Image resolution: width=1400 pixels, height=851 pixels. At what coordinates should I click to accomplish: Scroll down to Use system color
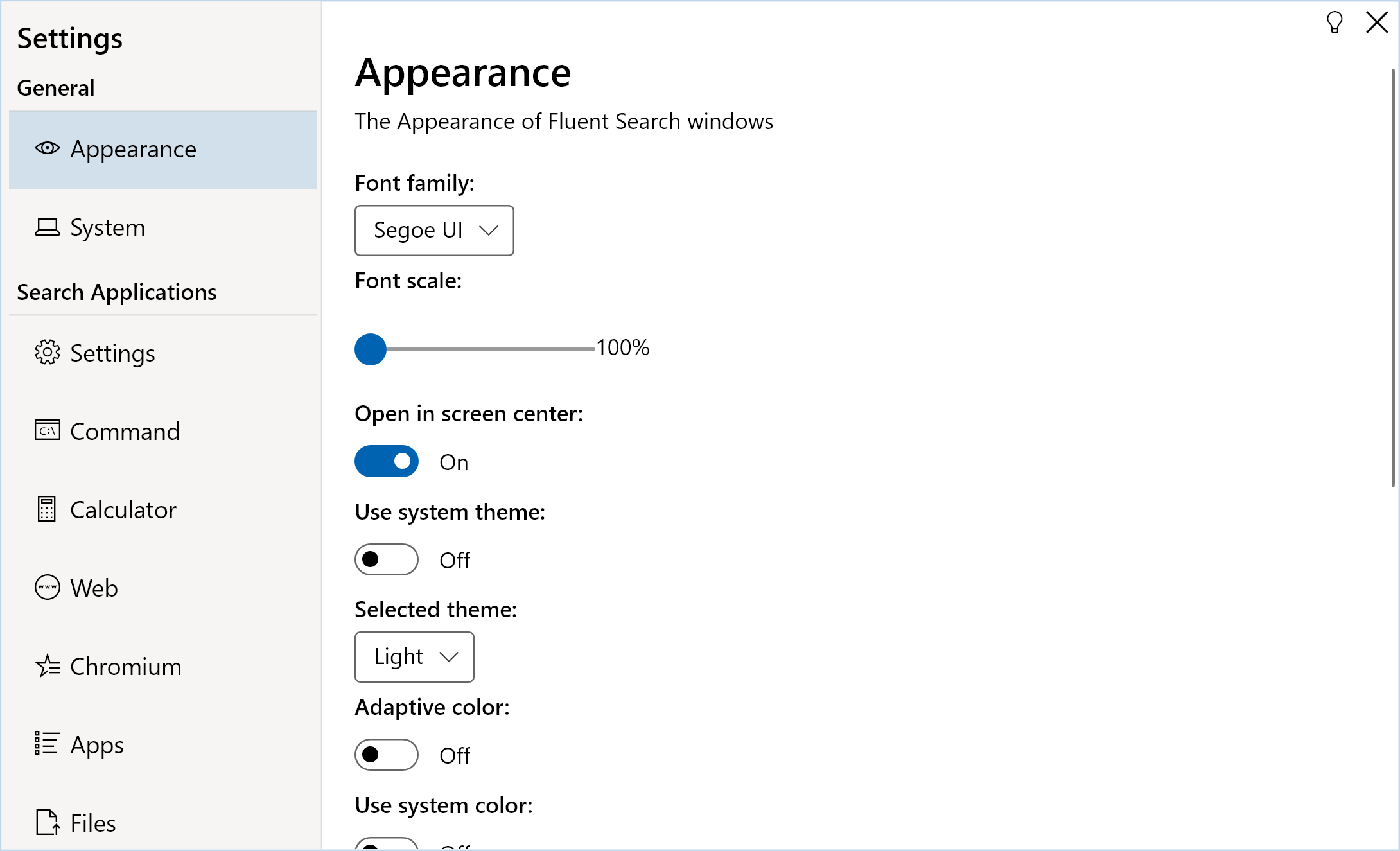click(444, 803)
